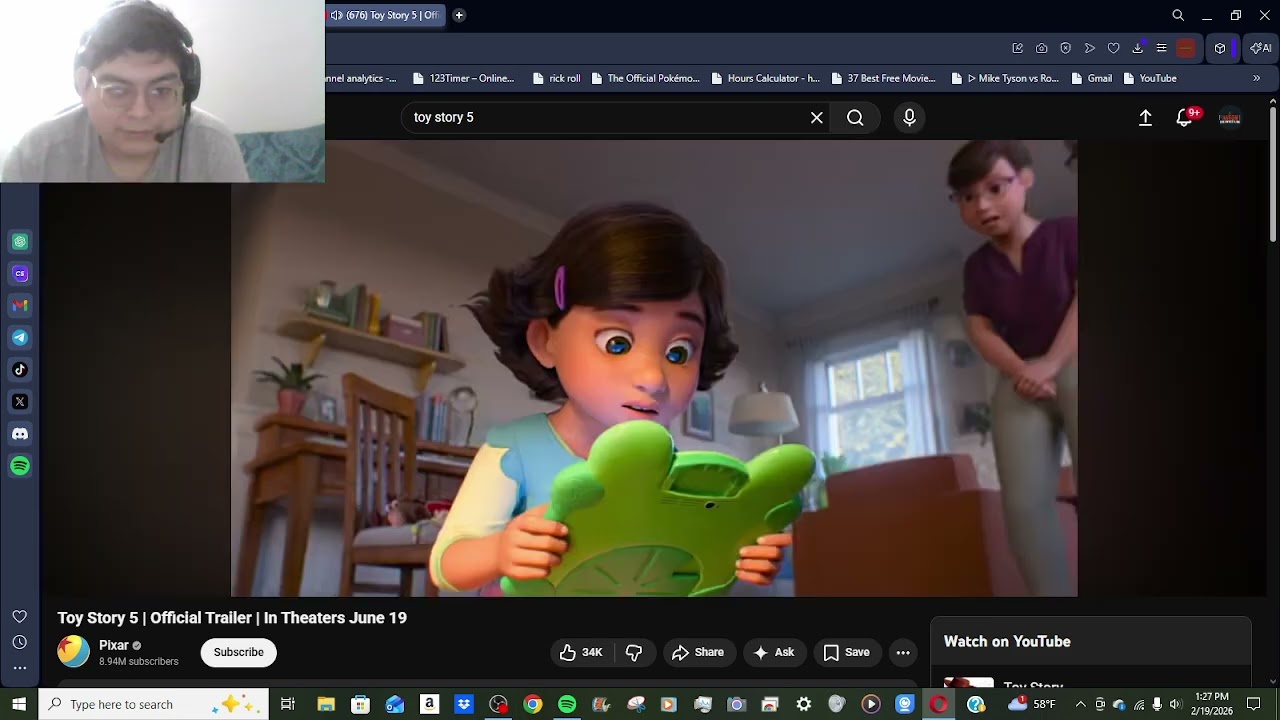Screen dimensions: 1280x720
Task: Open the Pixar channel name link
Action: pos(113,645)
